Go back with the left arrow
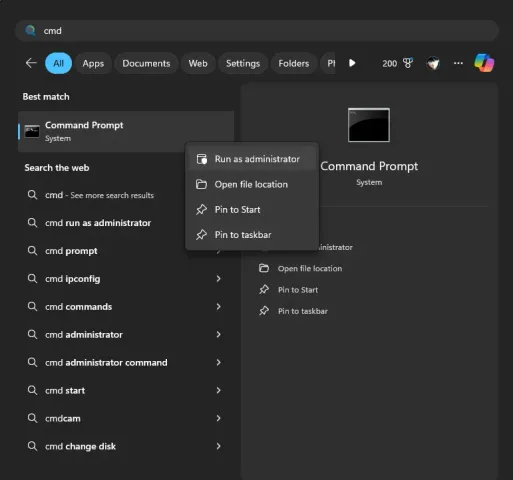The height and width of the screenshot is (480, 513). click(x=31, y=63)
